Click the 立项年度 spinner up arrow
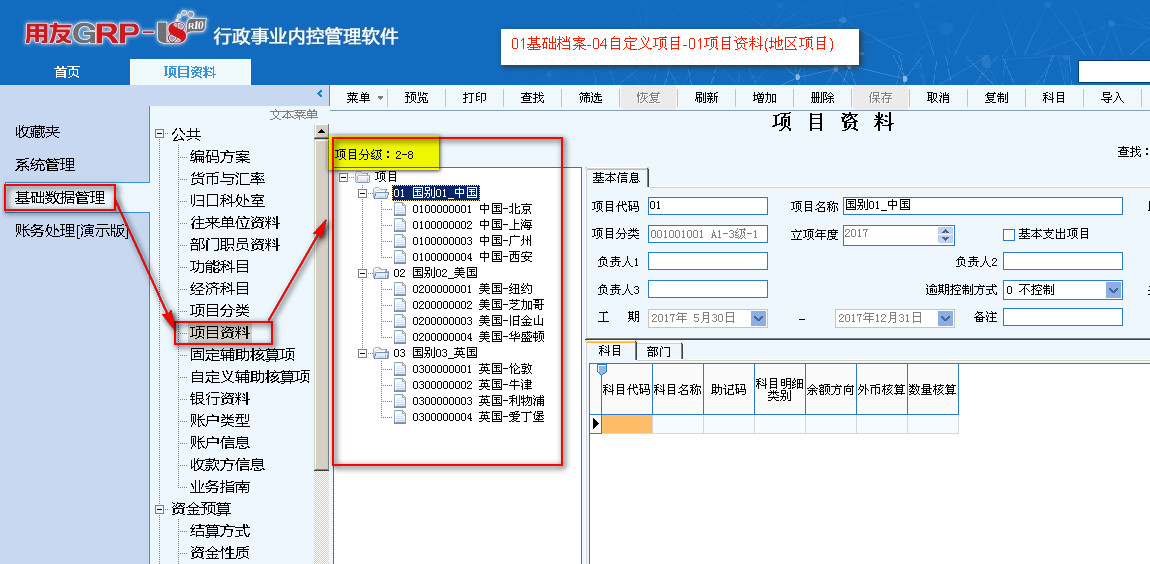The image size is (1150, 564). click(946, 230)
